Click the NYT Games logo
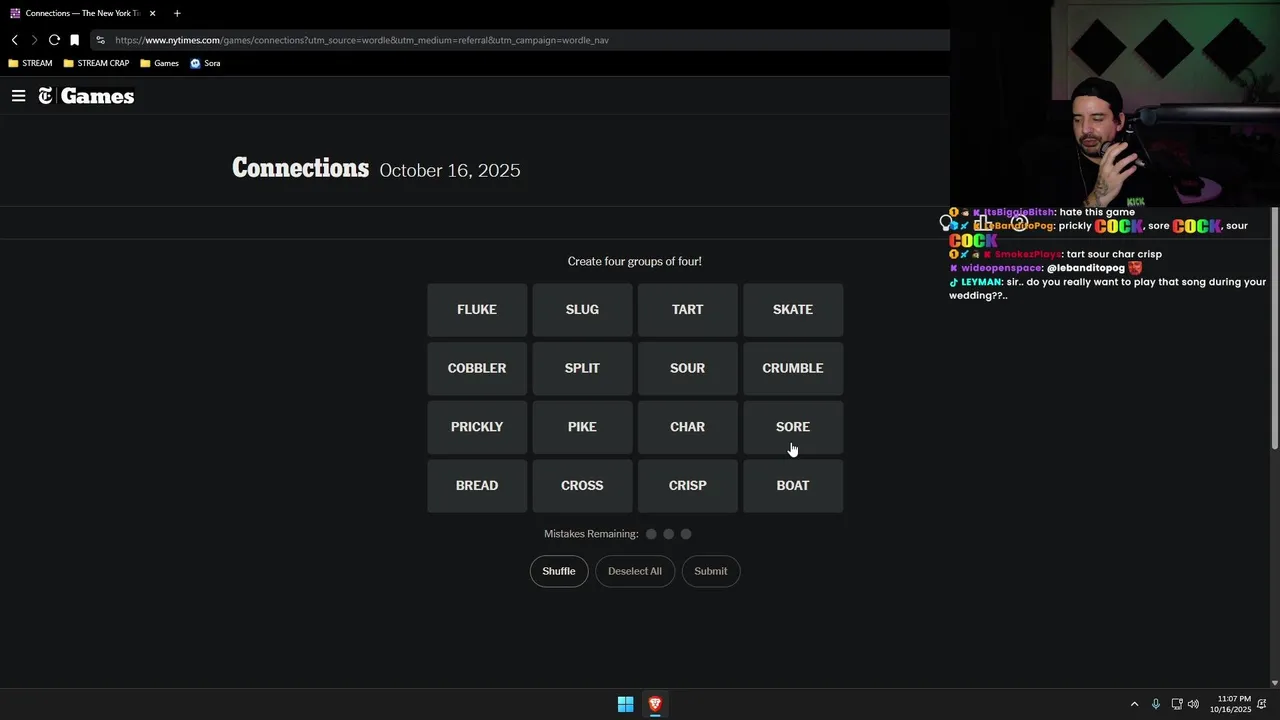The height and width of the screenshot is (720, 1280). pyautogui.click(x=86, y=96)
